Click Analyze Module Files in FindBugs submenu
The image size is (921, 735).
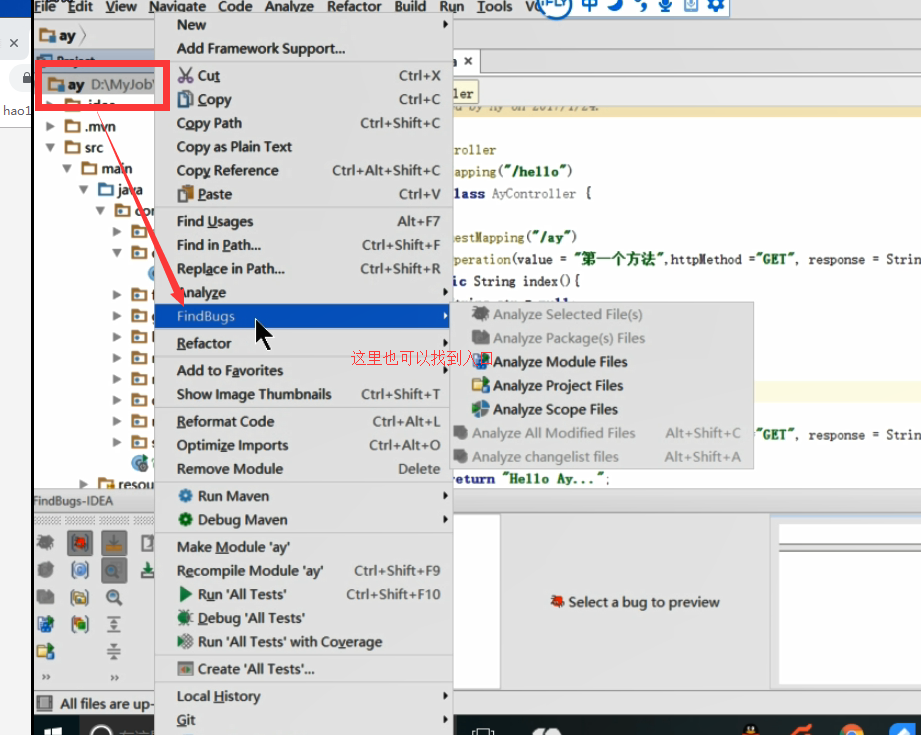[x=560, y=361]
